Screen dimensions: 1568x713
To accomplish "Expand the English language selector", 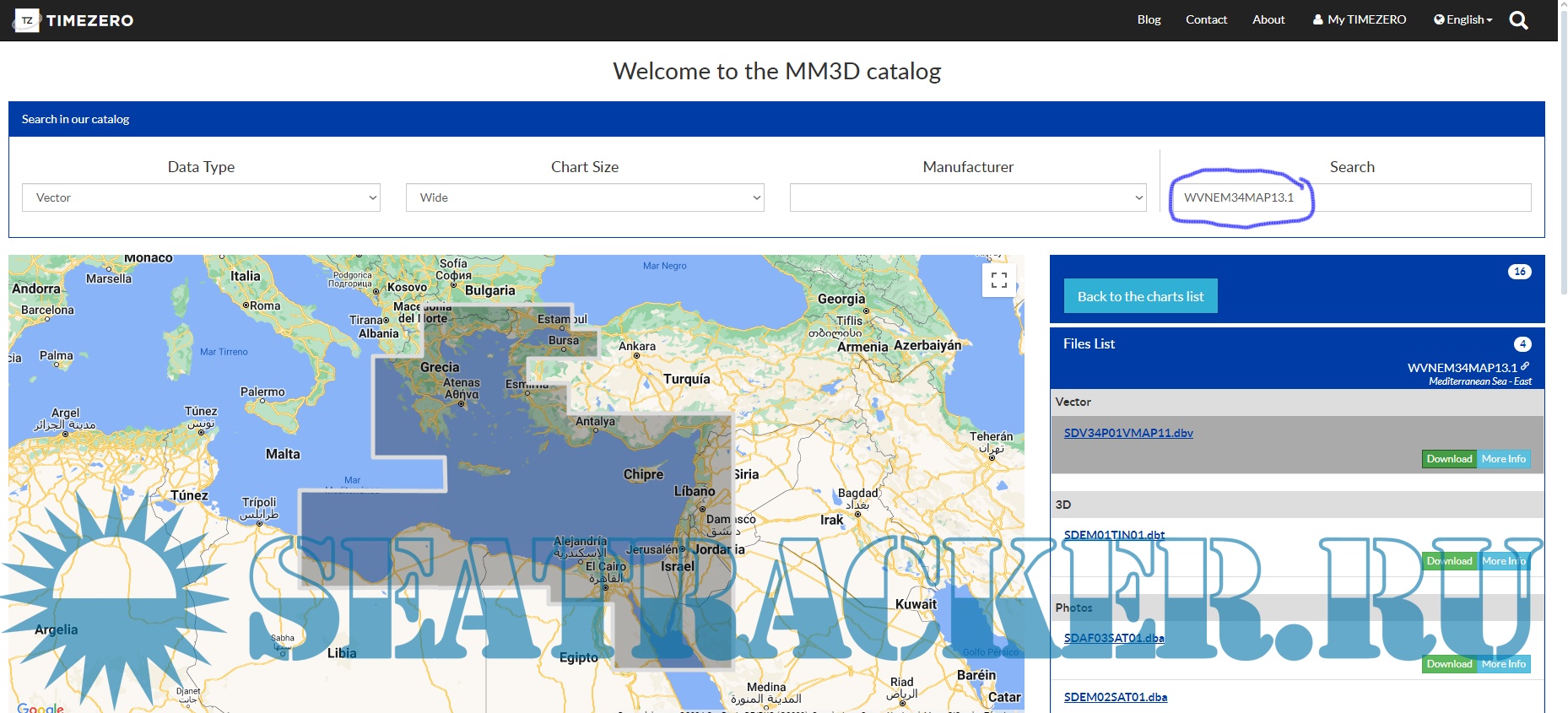I will click(x=1463, y=19).
